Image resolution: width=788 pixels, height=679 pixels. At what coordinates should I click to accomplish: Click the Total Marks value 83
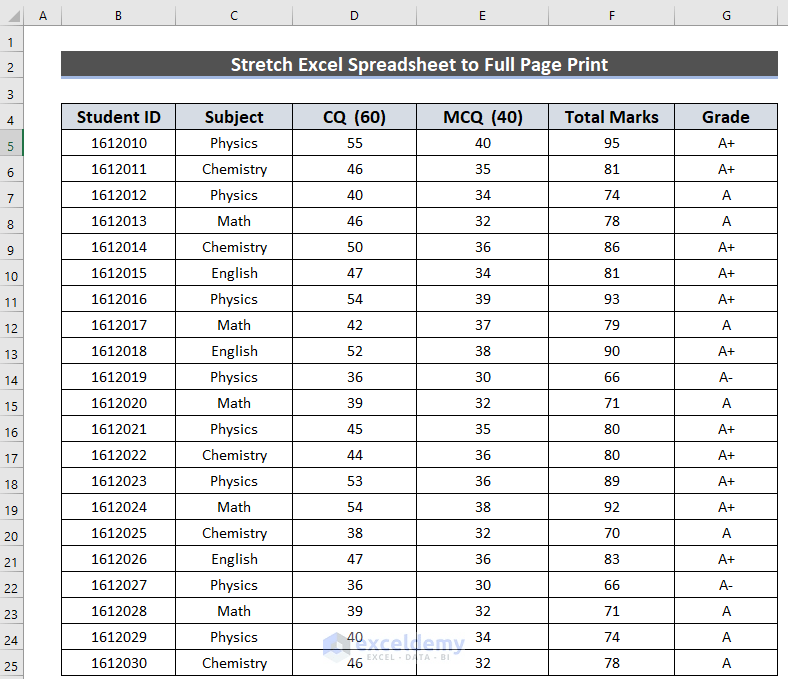(x=612, y=559)
